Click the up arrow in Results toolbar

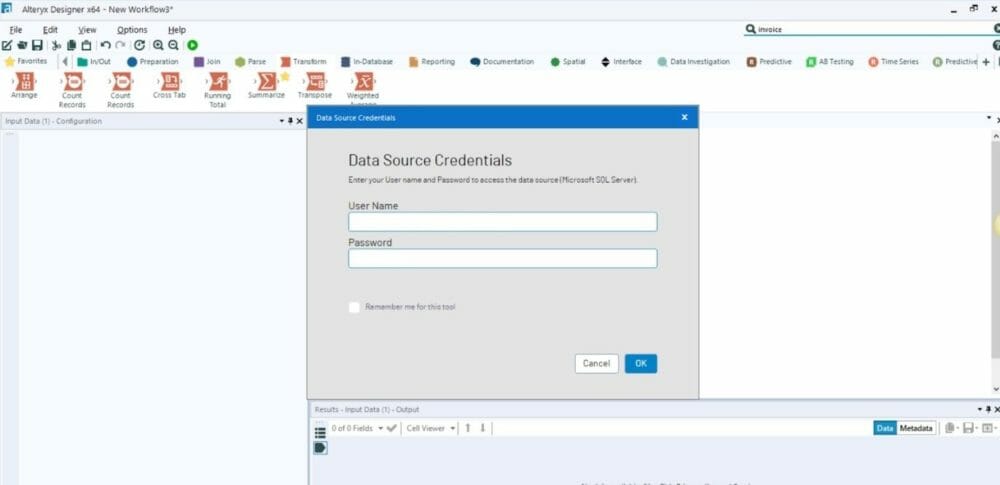[x=467, y=428]
